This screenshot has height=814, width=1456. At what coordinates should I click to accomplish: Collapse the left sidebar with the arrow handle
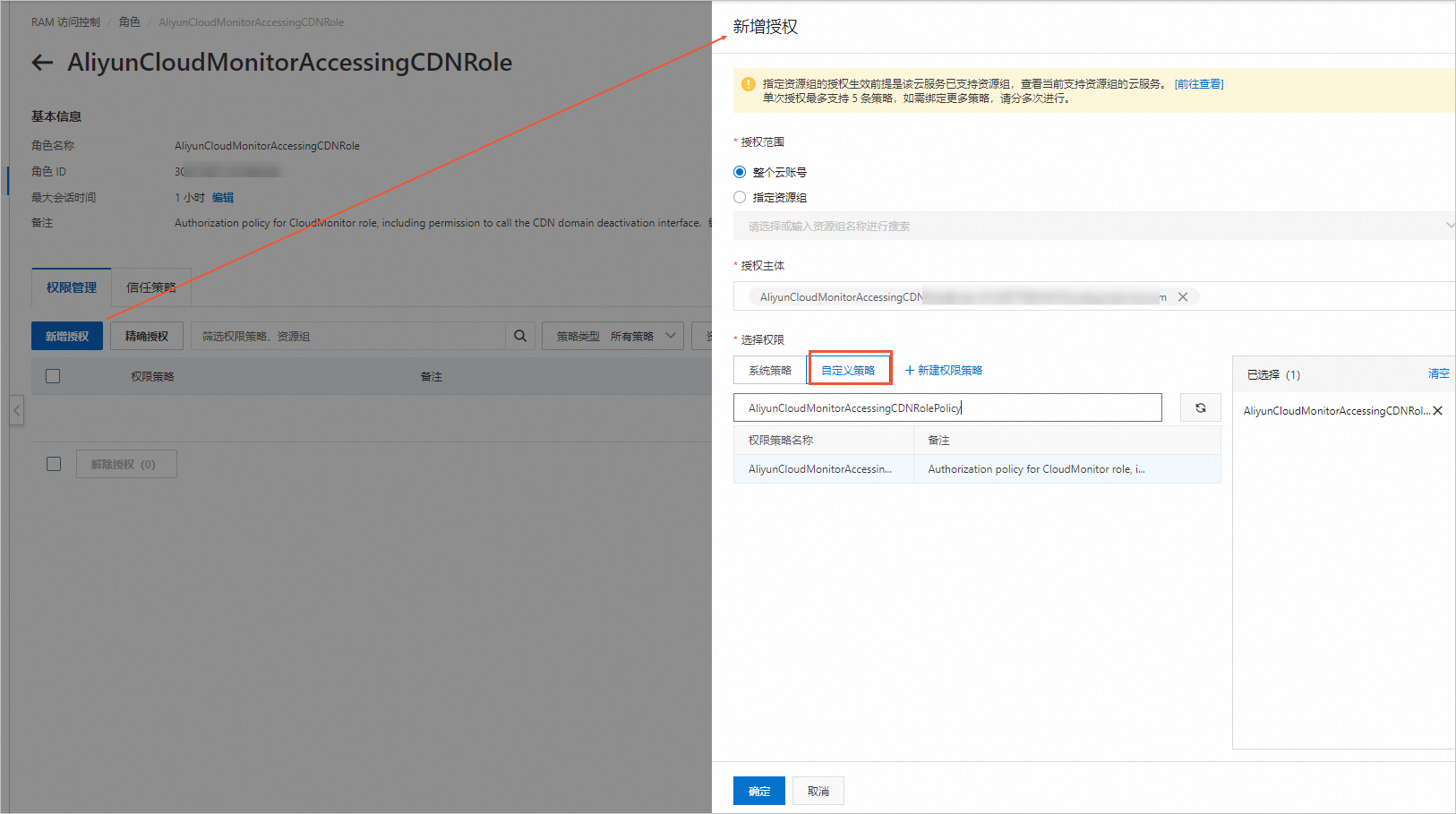[x=16, y=411]
